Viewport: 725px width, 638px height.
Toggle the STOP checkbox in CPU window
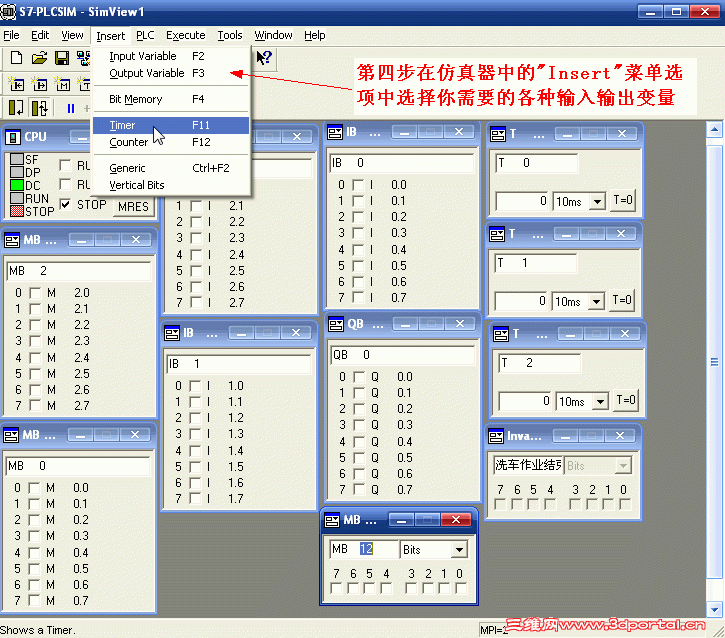(66, 204)
